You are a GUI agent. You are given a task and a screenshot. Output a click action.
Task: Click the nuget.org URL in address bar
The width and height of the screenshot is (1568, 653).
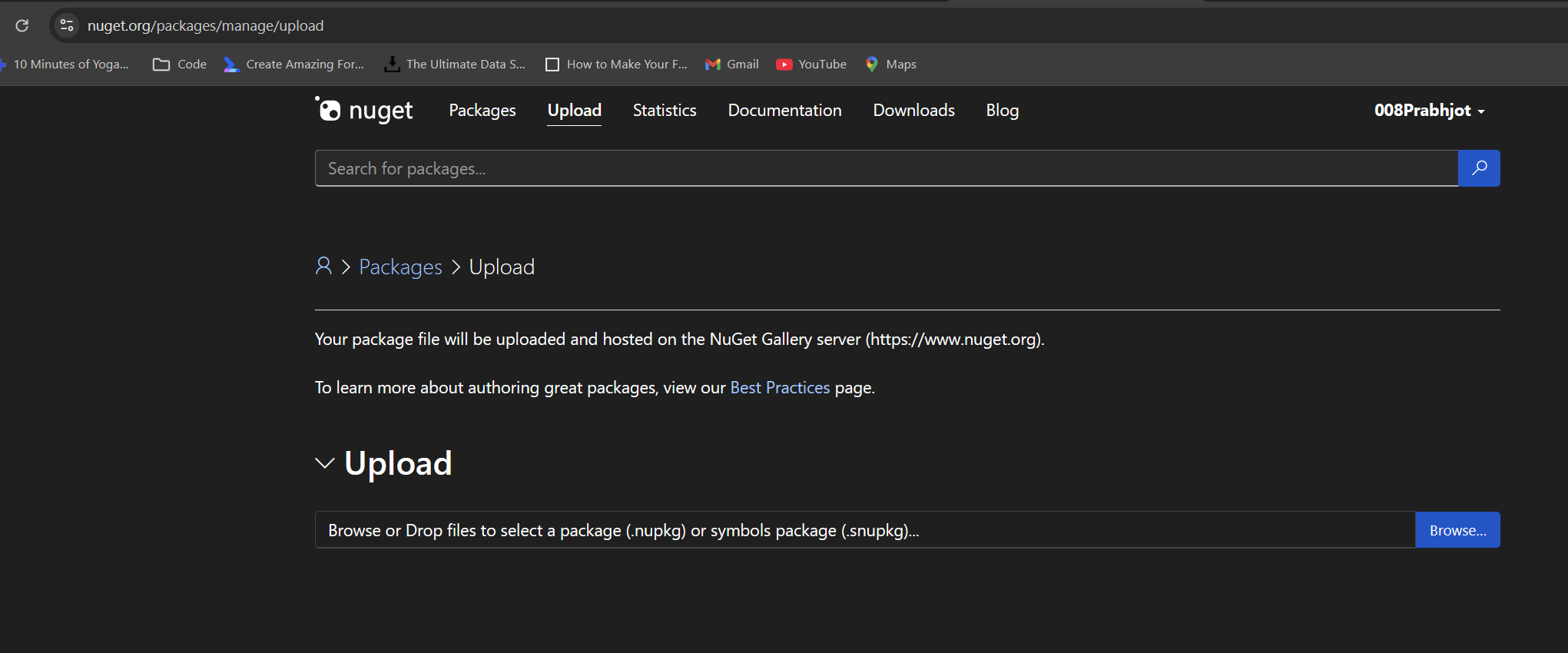[x=205, y=25]
